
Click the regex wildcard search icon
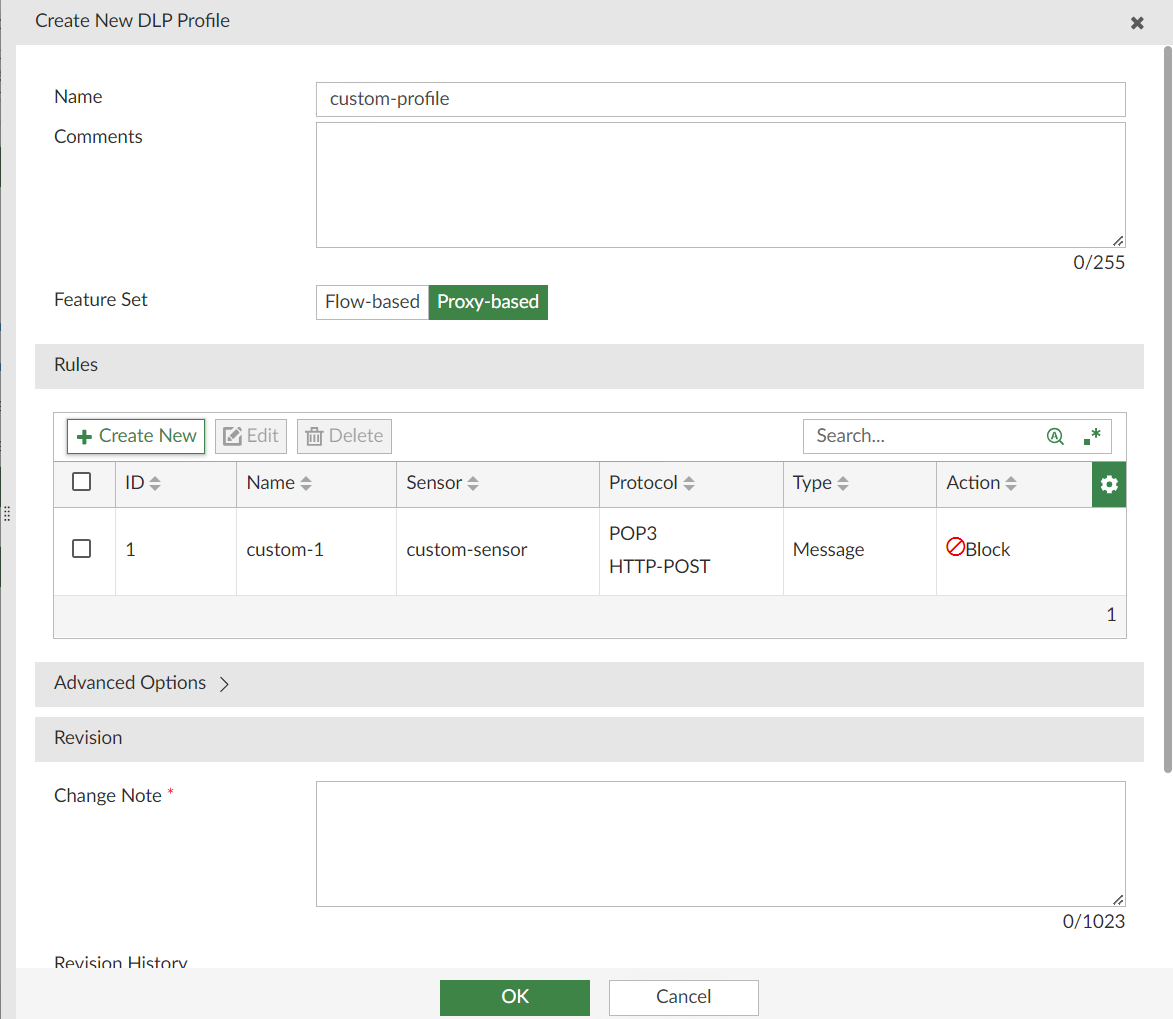[x=1091, y=434]
